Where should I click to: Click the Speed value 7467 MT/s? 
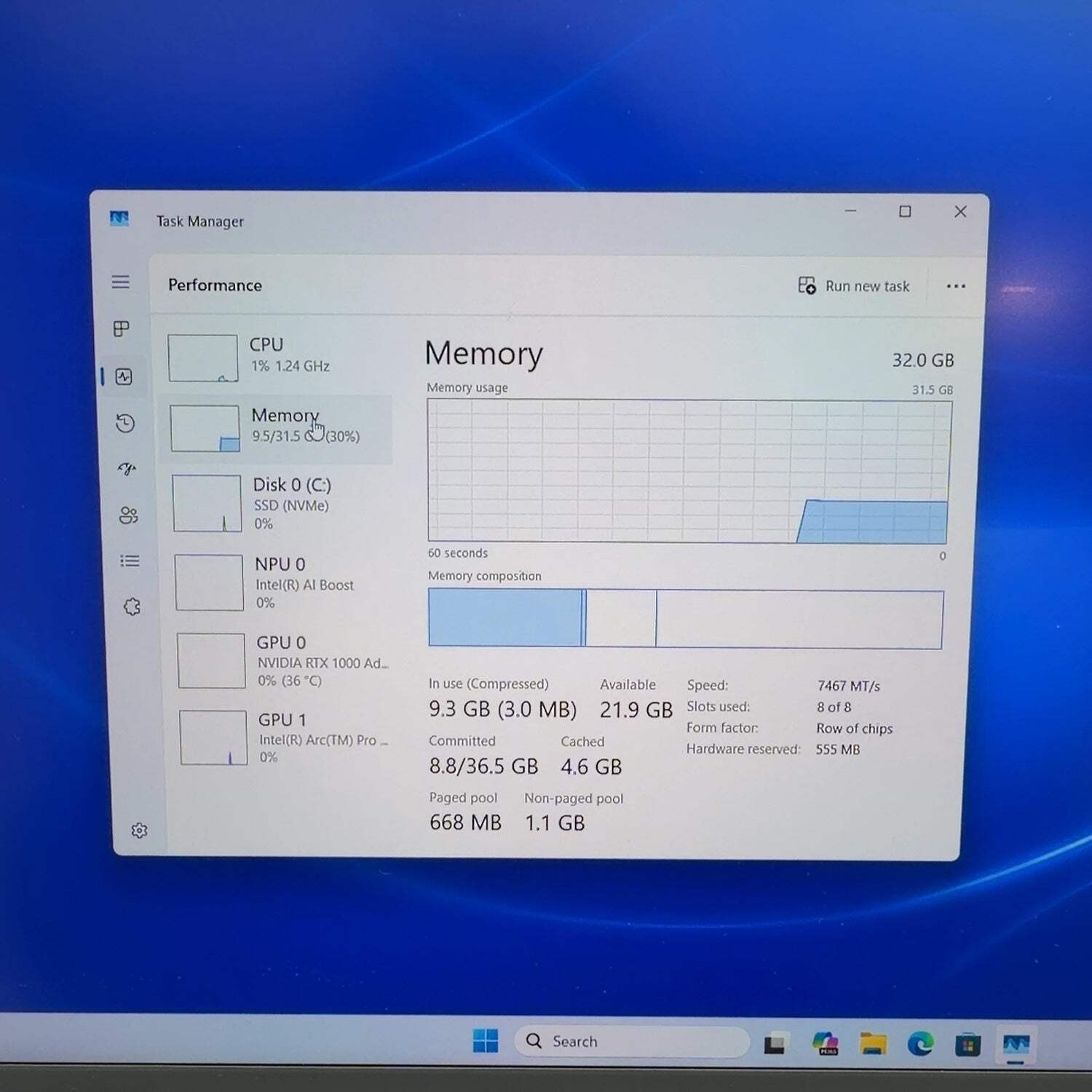pyautogui.click(x=849, y=686)
